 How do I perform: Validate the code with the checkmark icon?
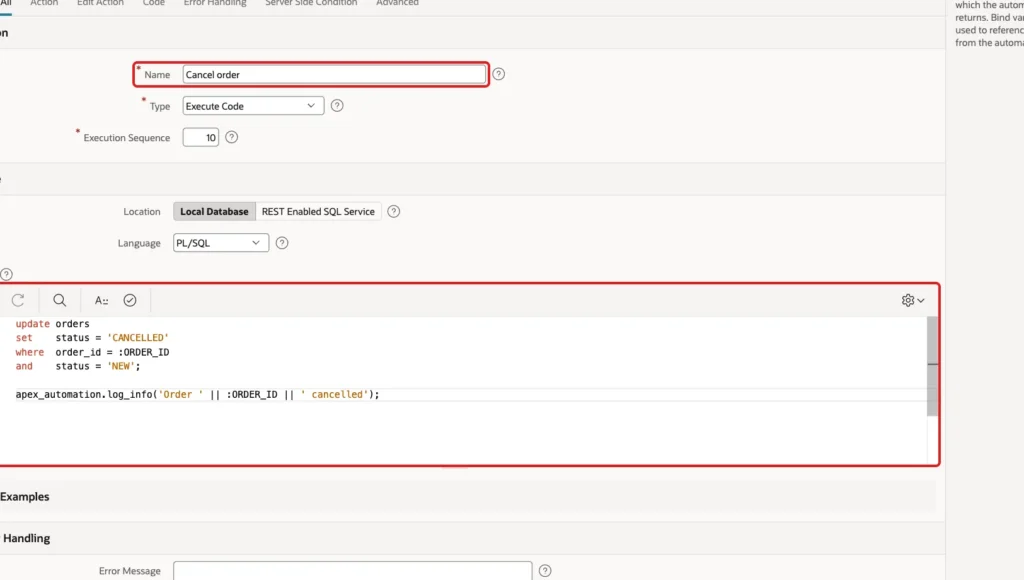pos(130,300)
